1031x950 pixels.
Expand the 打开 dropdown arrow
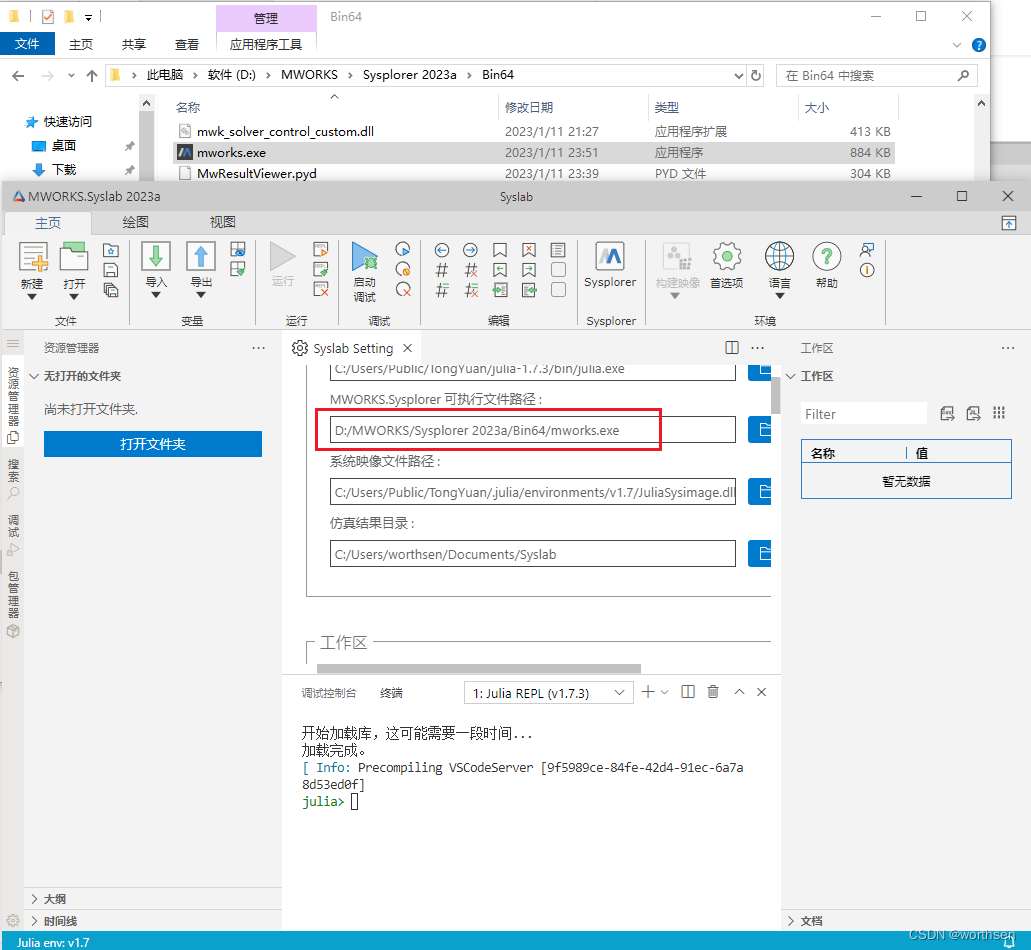[74, 297]
